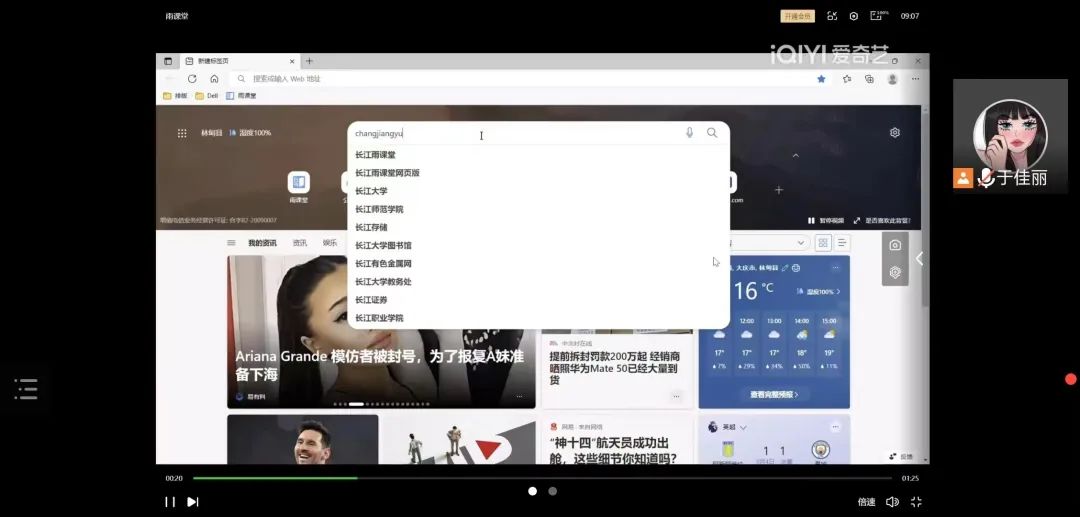Expand the right side panel arrow
This screenshot has width=1080, height=517.
(x=919, y=259)
